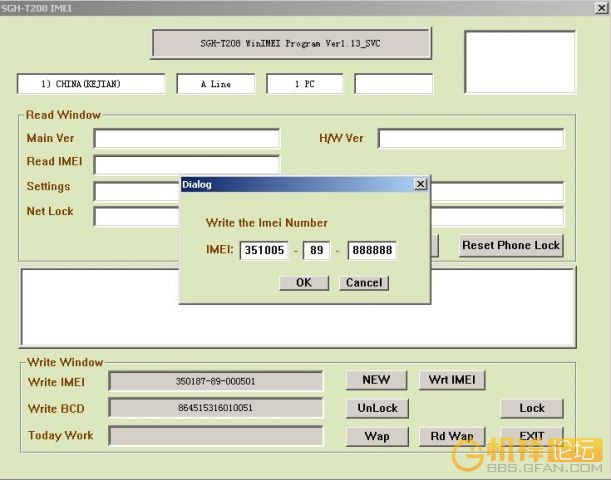Image resolution: width=611 pixels, height=480 pixels.
Task: Click OK in the IMEI dialog
Action: pyautogui.click(x=304, y=283)
